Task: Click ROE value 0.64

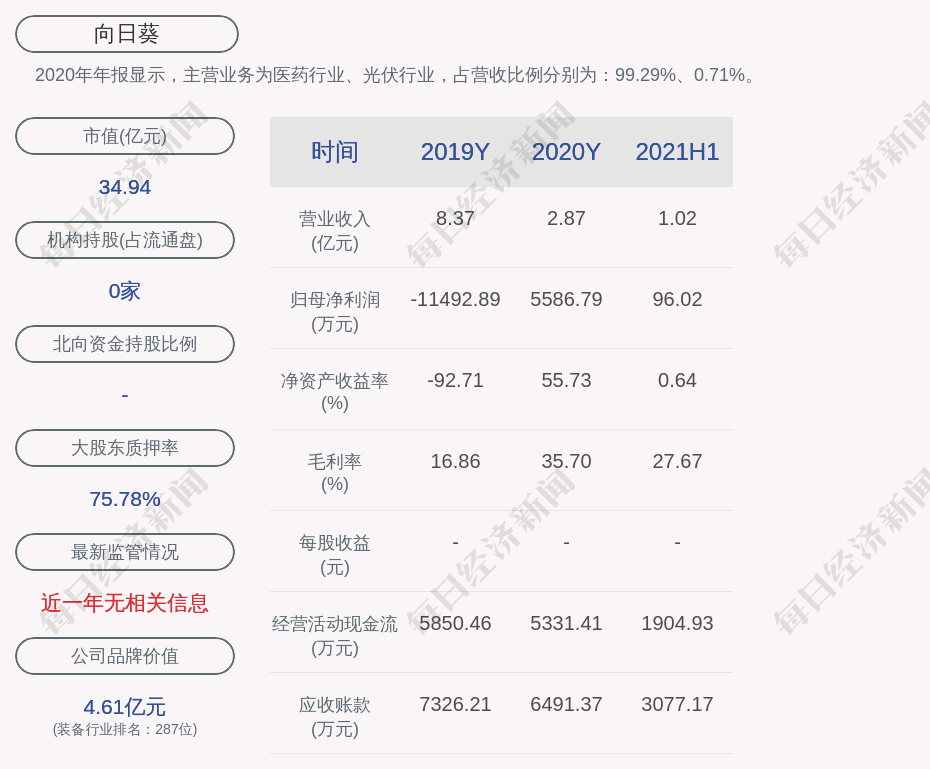Action: point(677,380)
